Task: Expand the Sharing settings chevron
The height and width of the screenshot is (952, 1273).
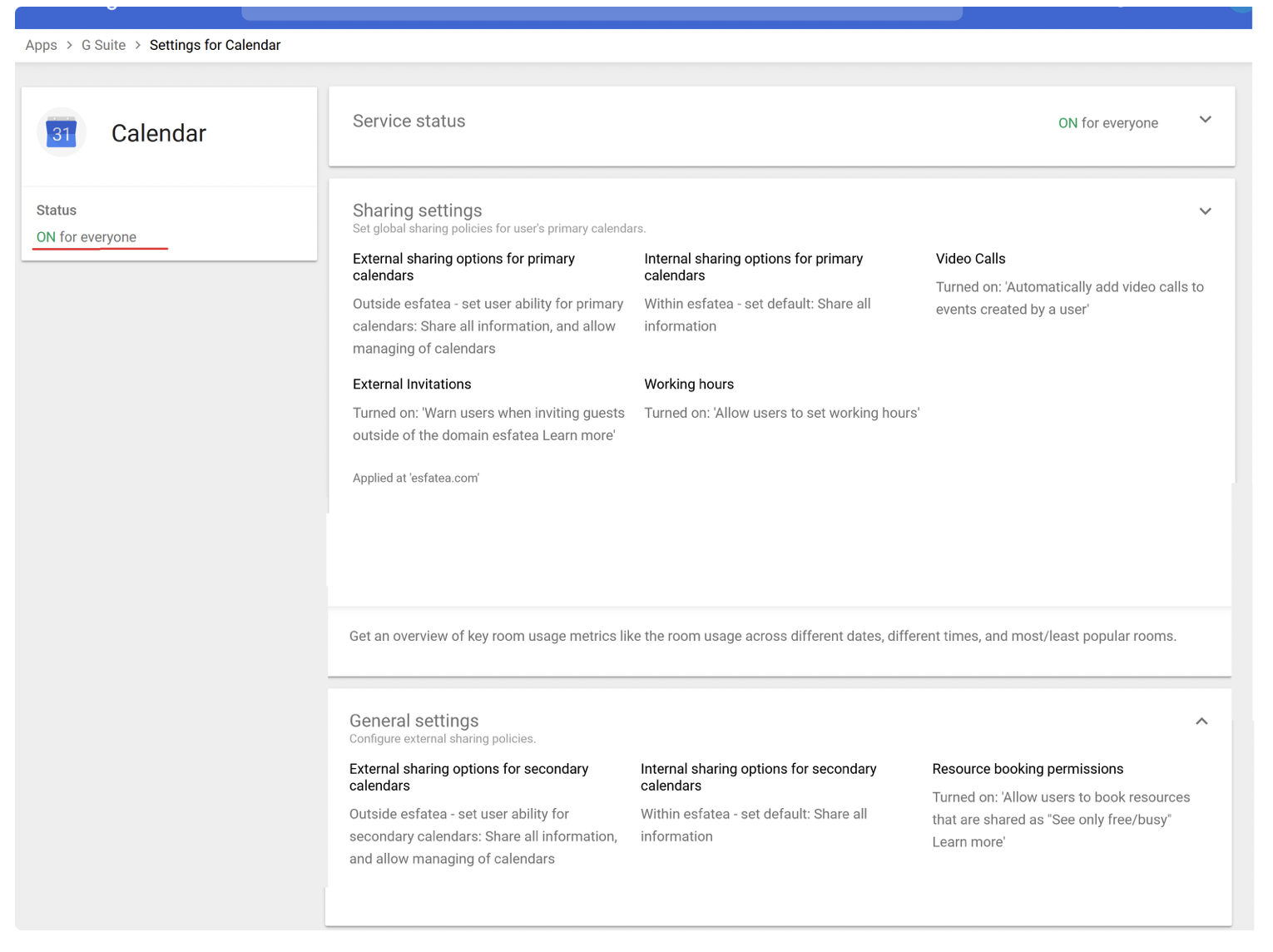Action: pyautogui.click(x=1204, y=211)
